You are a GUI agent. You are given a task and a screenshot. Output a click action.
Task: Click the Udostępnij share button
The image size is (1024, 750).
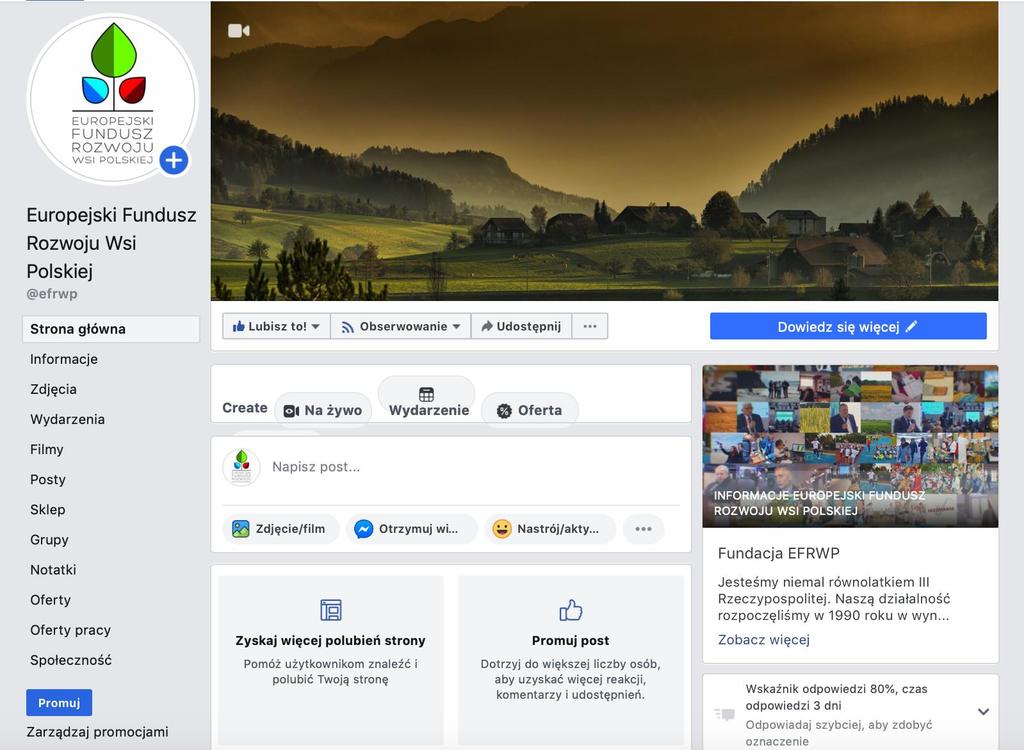coord(521,327)
